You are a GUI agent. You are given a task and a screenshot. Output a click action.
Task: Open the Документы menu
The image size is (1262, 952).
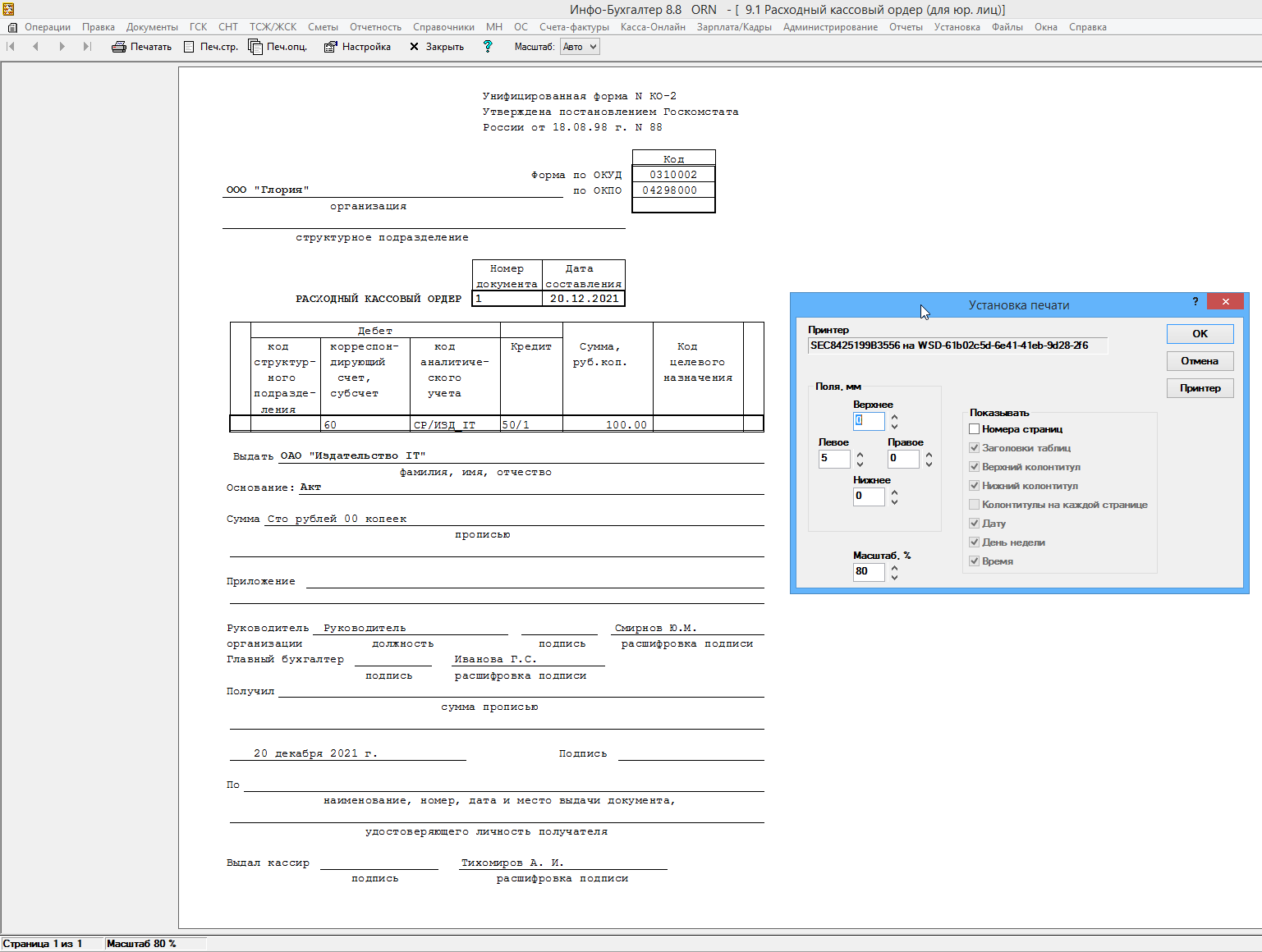[x=152, y=27]
